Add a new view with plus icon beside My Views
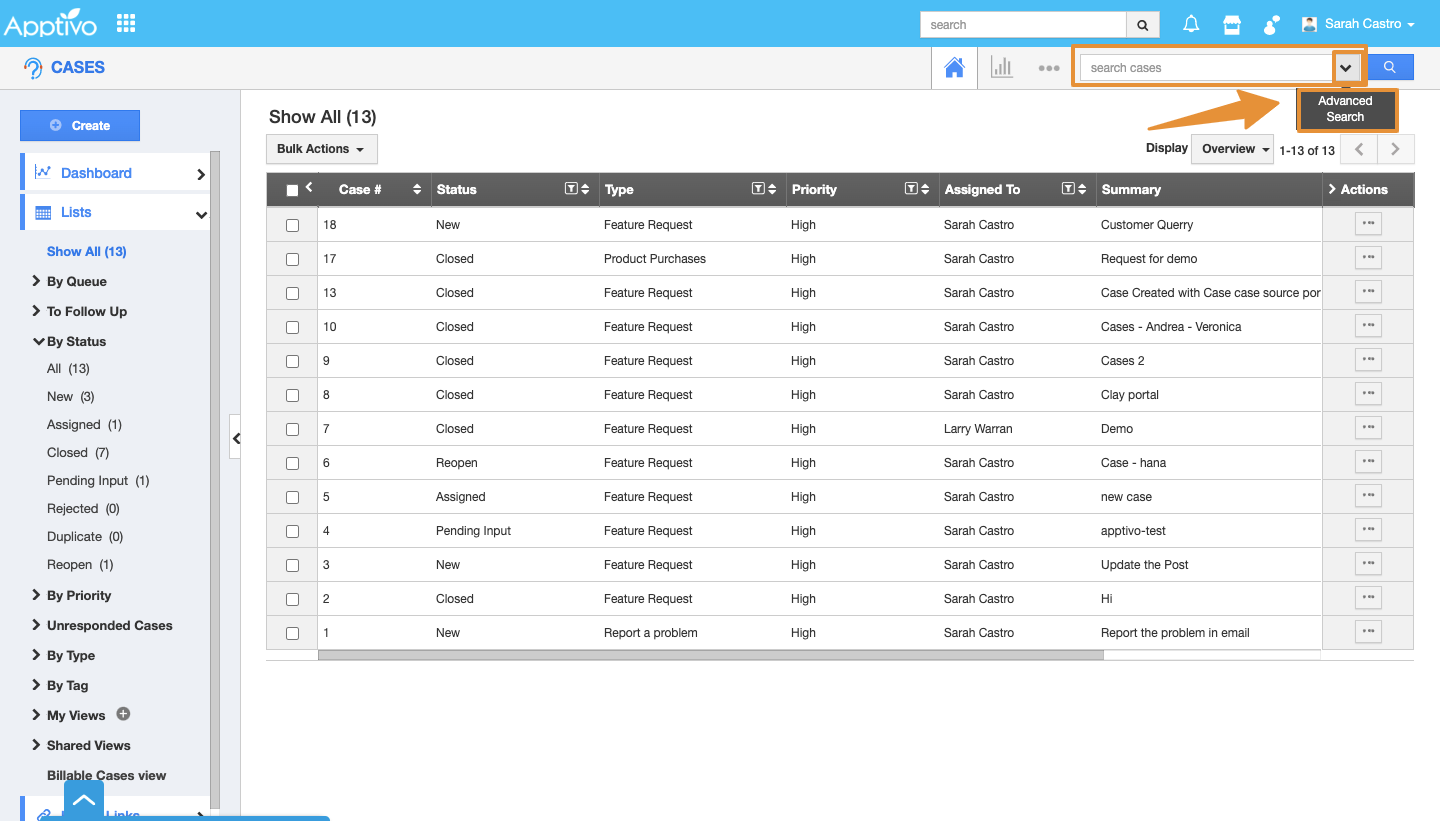Viewport: 1440px width, 821px height. 124,714
